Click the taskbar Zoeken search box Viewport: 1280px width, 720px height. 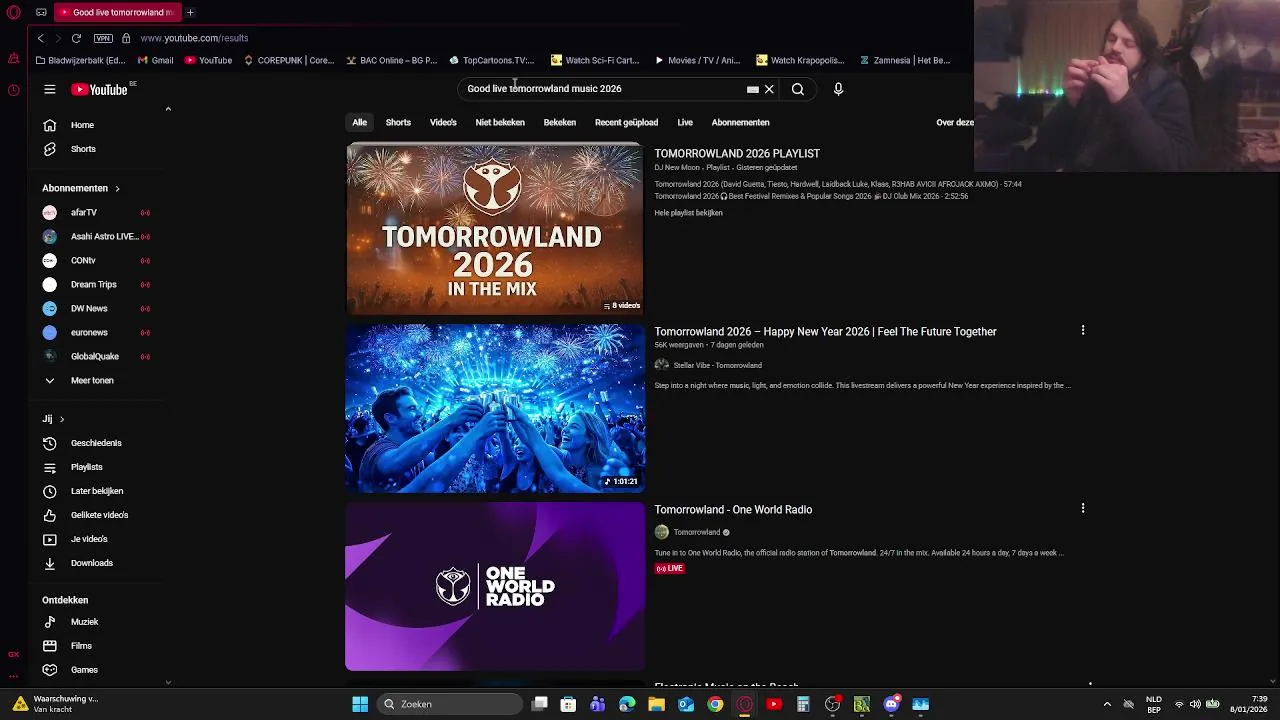(x=450, y=704)
